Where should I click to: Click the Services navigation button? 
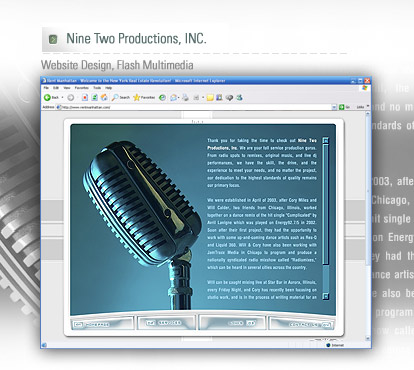pyautogui.click(x=166, y=323)
